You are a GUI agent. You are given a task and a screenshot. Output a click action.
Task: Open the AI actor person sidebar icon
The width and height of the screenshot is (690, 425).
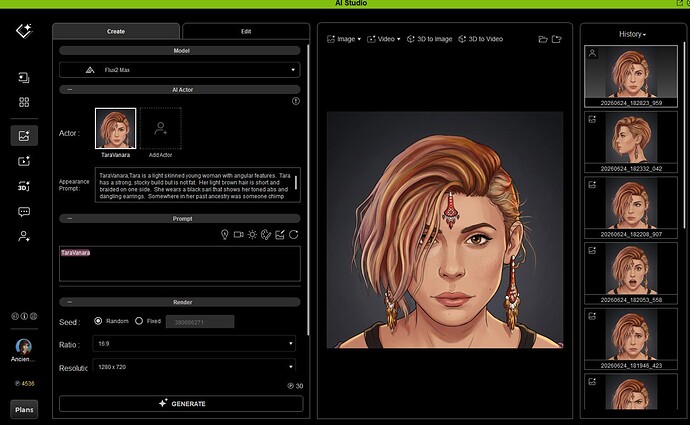click(x=24, y=236)
